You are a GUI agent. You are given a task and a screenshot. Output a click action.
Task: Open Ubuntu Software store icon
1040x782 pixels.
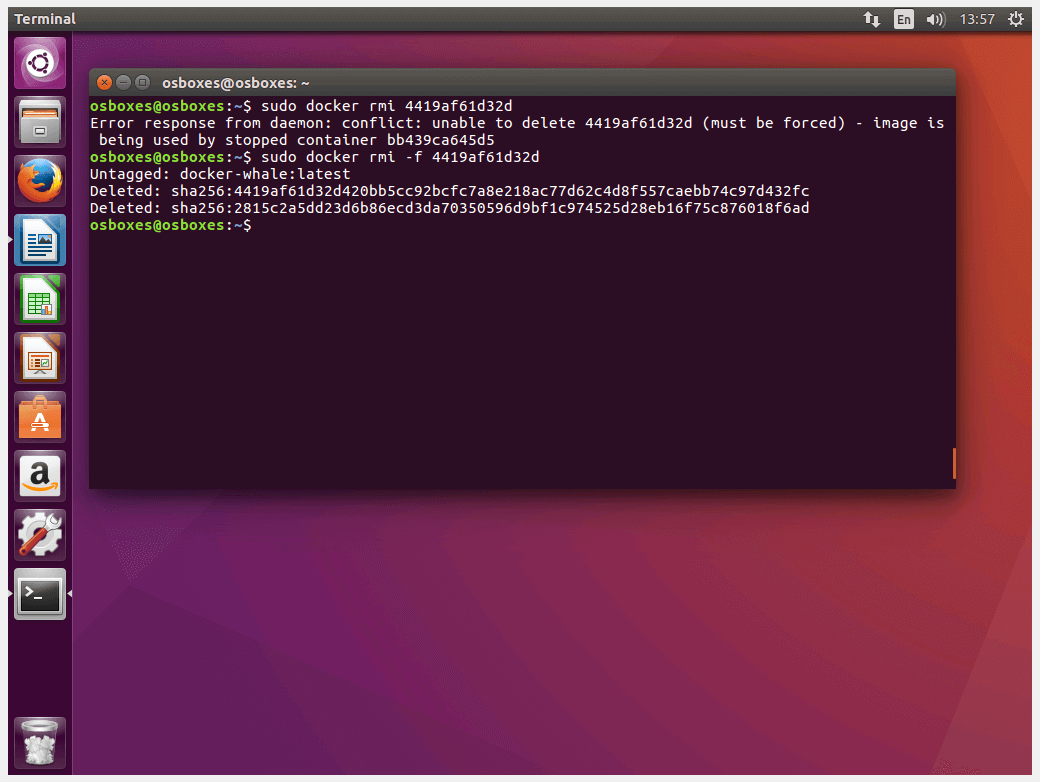(x=40, y=417)
